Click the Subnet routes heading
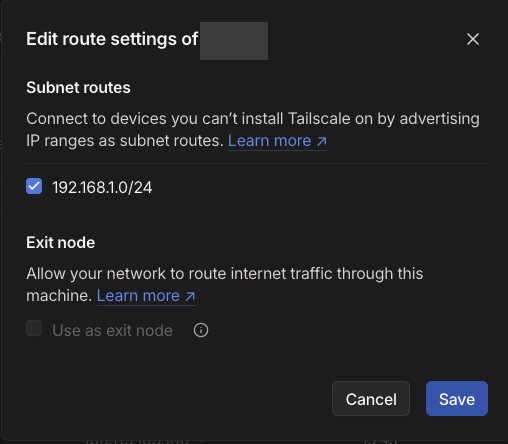The width and height of the screenshot is (508, 444). point(78,88)
